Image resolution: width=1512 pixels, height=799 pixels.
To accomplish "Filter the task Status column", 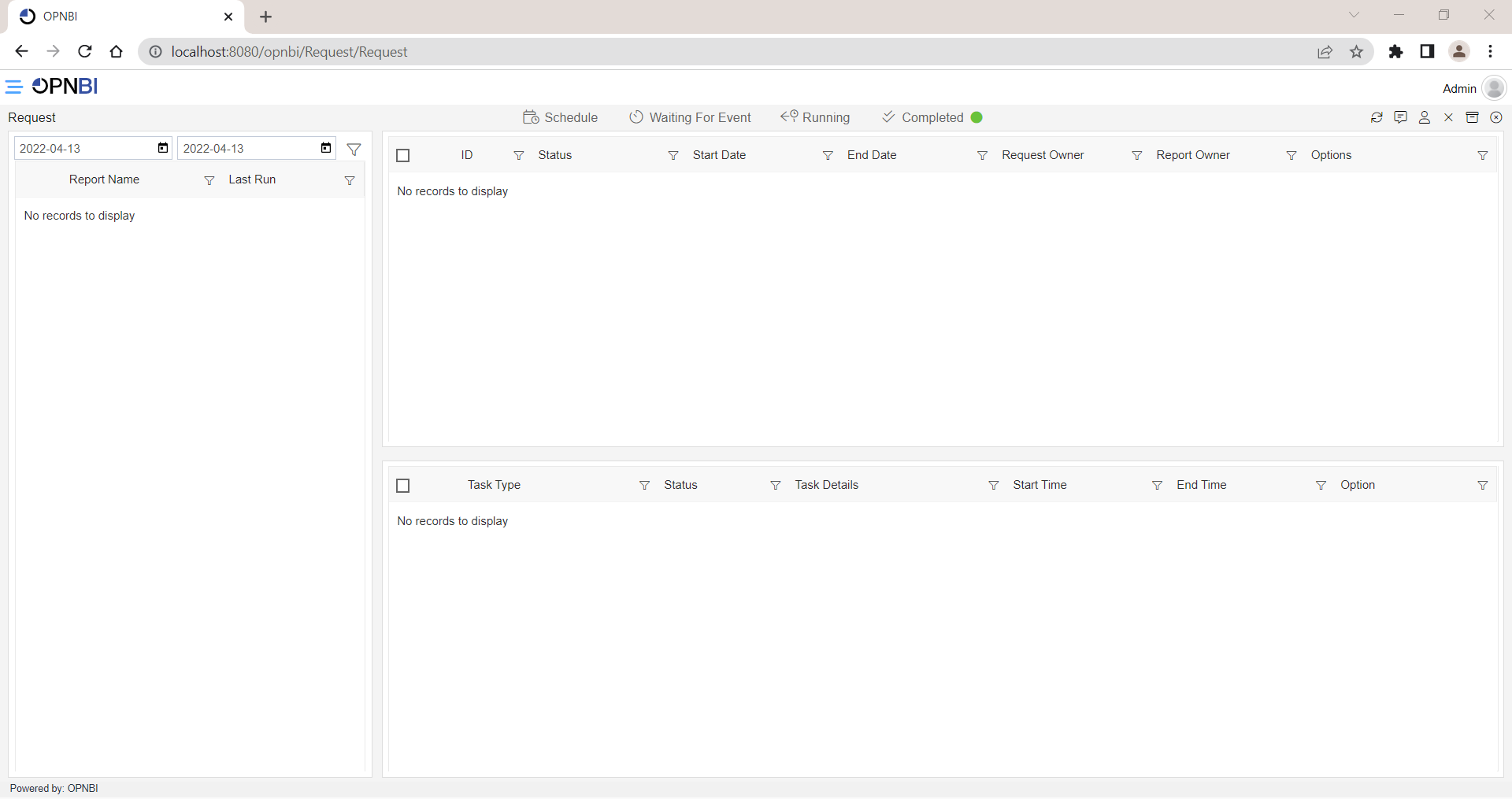I will pyautogui.click(x=776, y=486).
